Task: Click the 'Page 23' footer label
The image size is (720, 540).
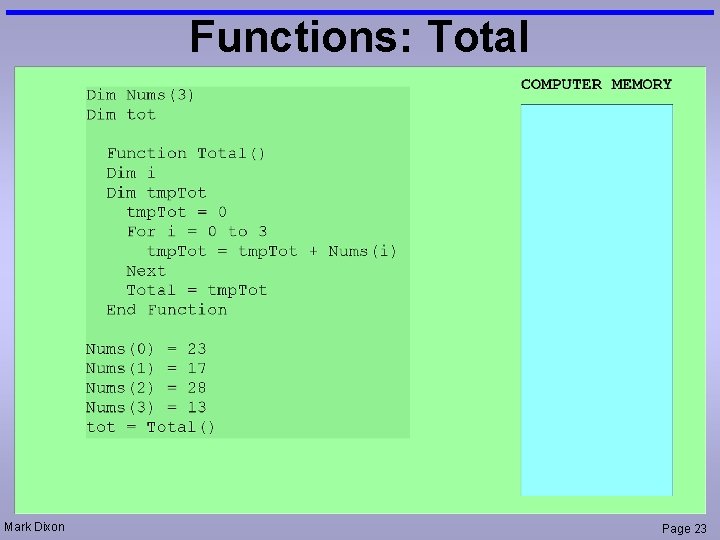Action: tap(684, 529)
